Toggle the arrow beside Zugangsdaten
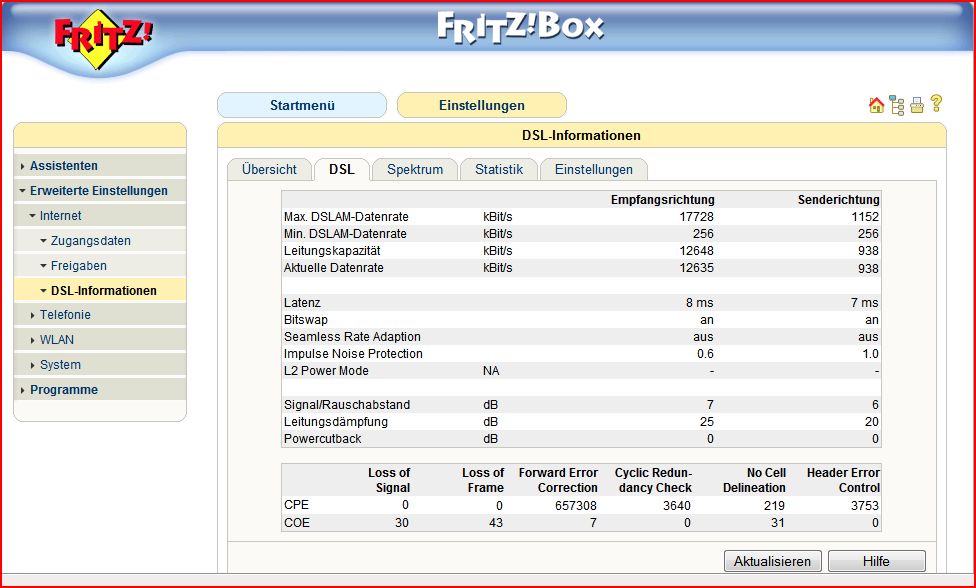 pos(43,241)
